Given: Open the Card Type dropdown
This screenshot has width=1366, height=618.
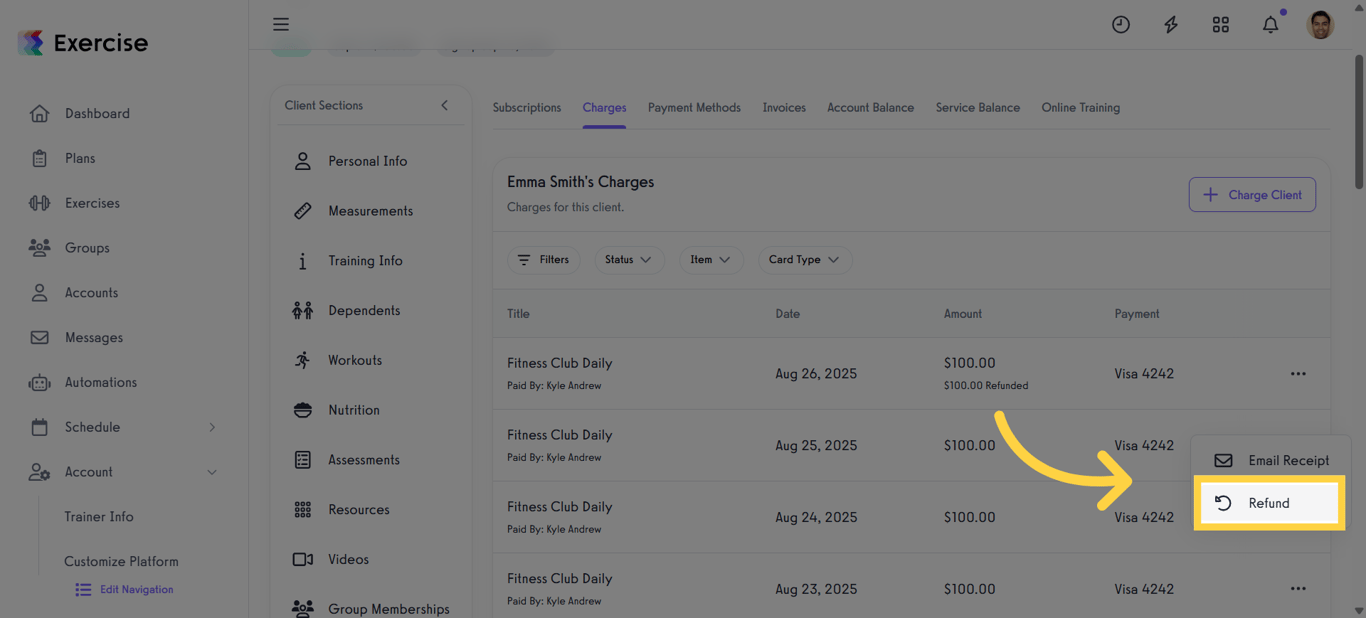Looking at the screenshot, I should coord(804,260).
